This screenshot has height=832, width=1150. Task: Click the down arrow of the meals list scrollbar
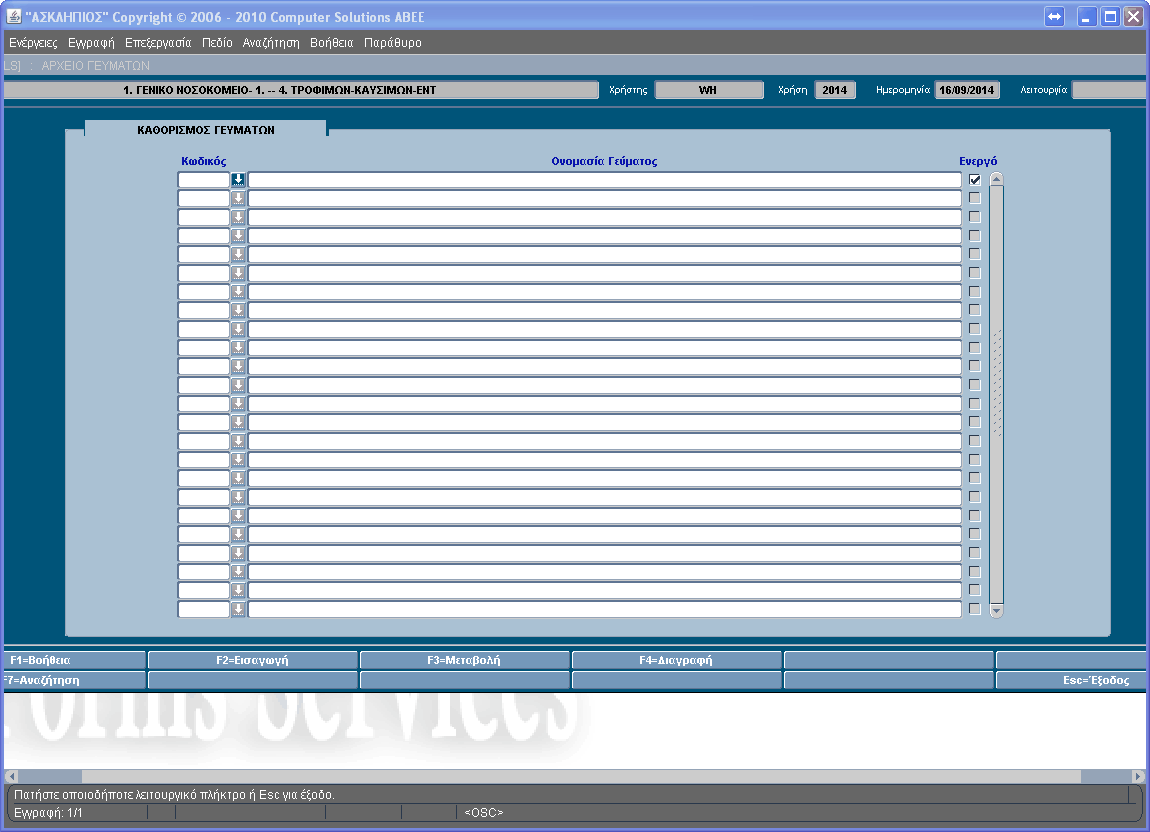coord(996,610)
